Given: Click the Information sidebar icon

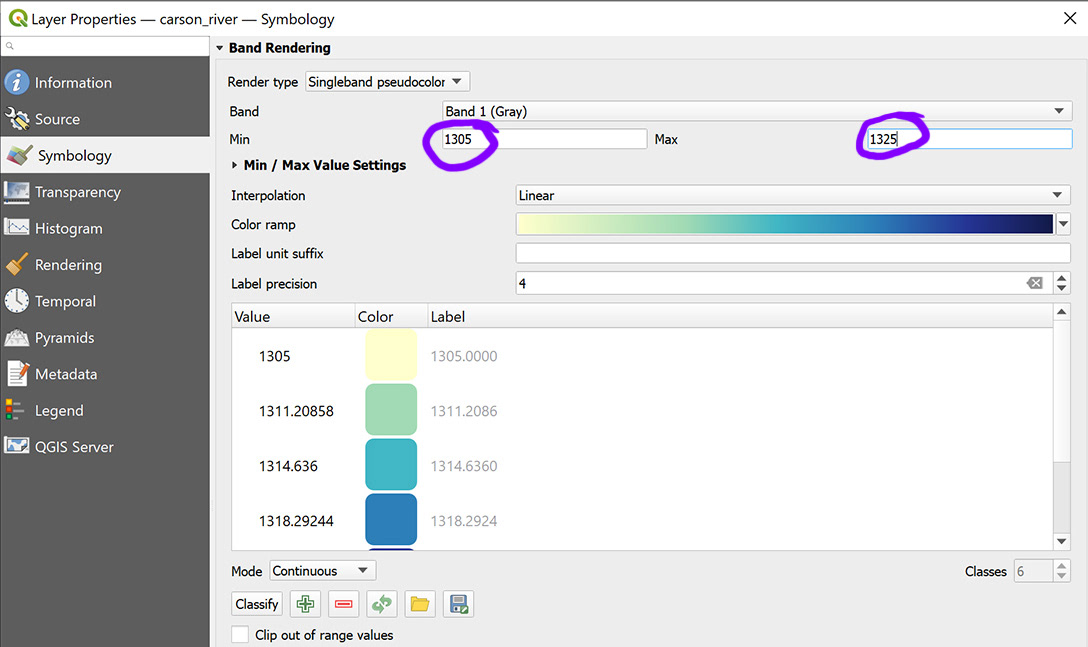Looking at the screenshot, I should pyautogui.click(x=17, y=82).
